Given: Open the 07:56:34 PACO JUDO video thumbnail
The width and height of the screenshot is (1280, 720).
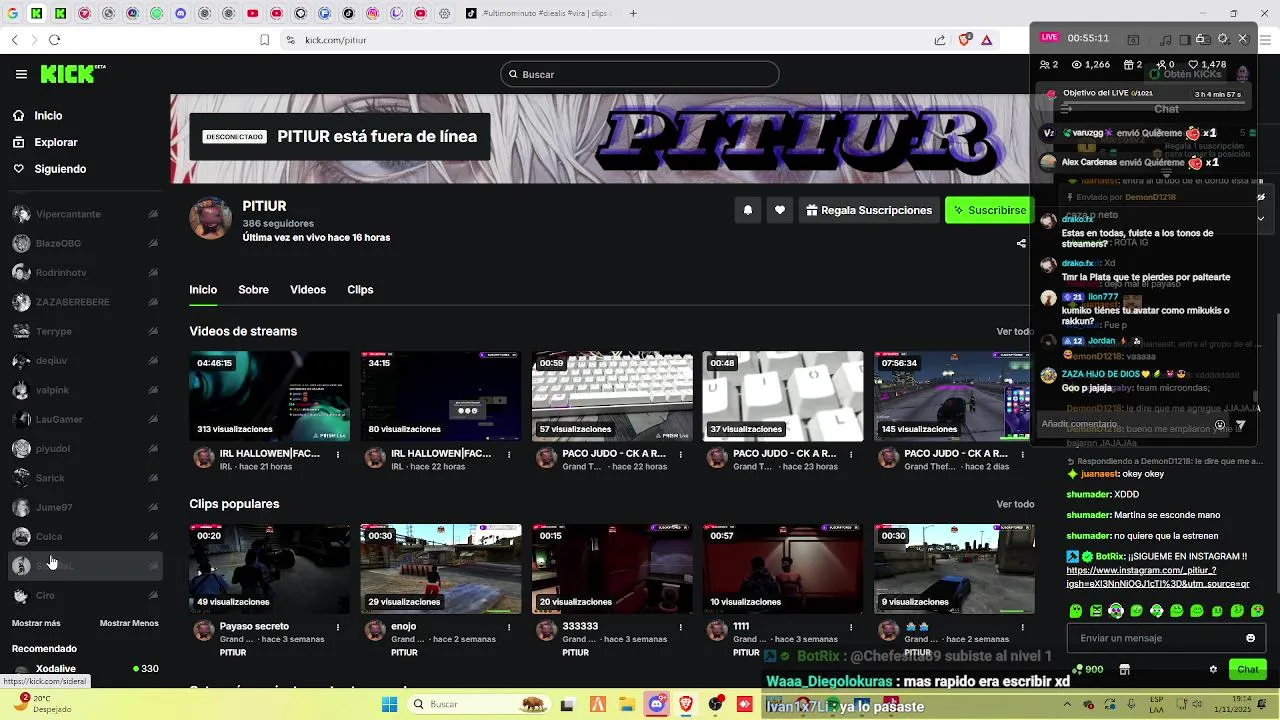Looking at the screenshot, I should pyautogui.click(x=953, y=396).
